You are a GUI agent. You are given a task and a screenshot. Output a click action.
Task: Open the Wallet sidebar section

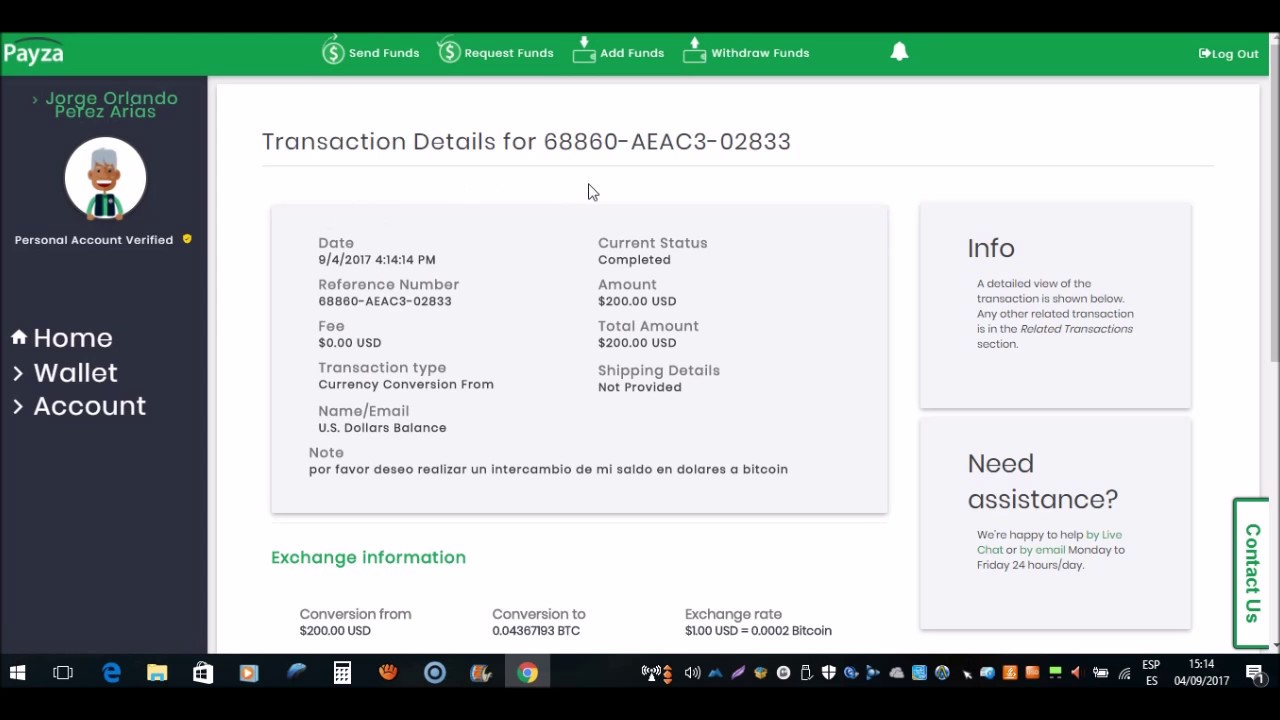point(75,372)
